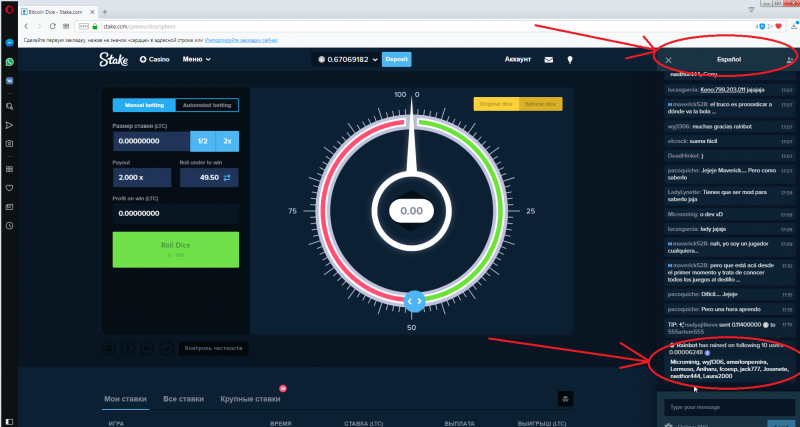Expand the Меню dropdown

tap(196, 59)
